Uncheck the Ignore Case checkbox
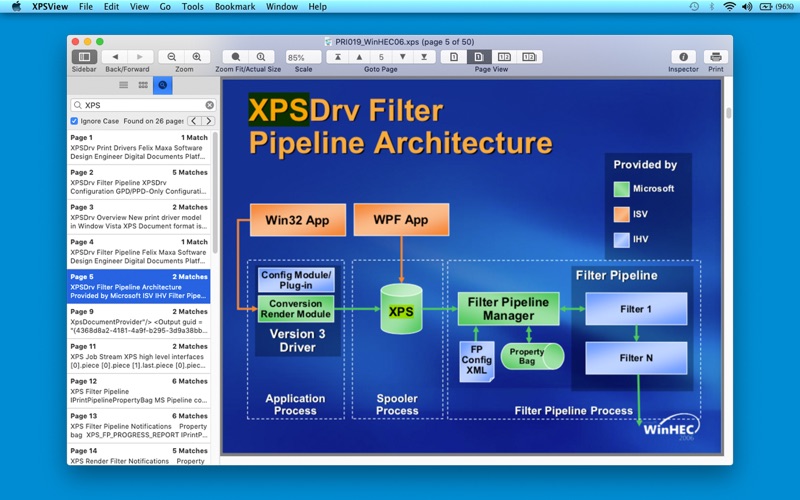 74,121
